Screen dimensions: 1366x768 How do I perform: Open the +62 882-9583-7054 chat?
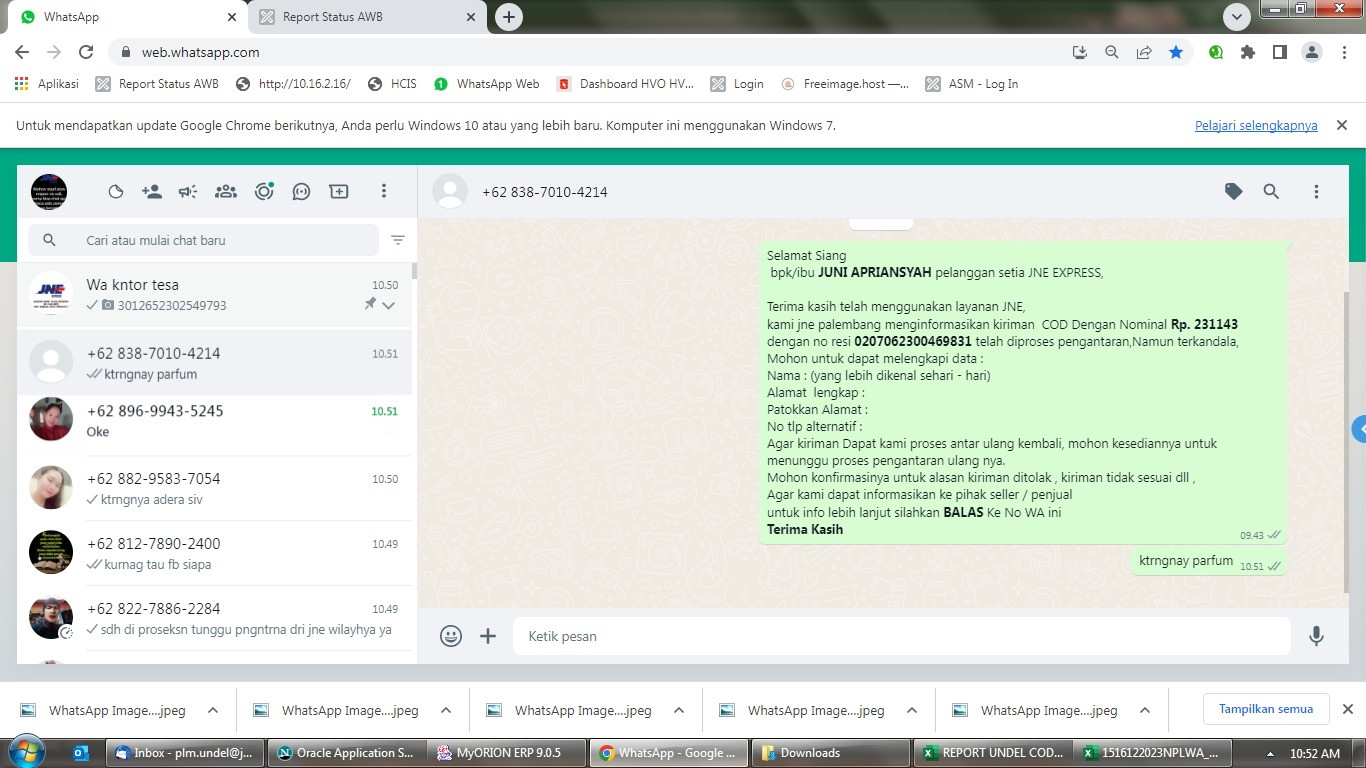[x=215, y=488]
